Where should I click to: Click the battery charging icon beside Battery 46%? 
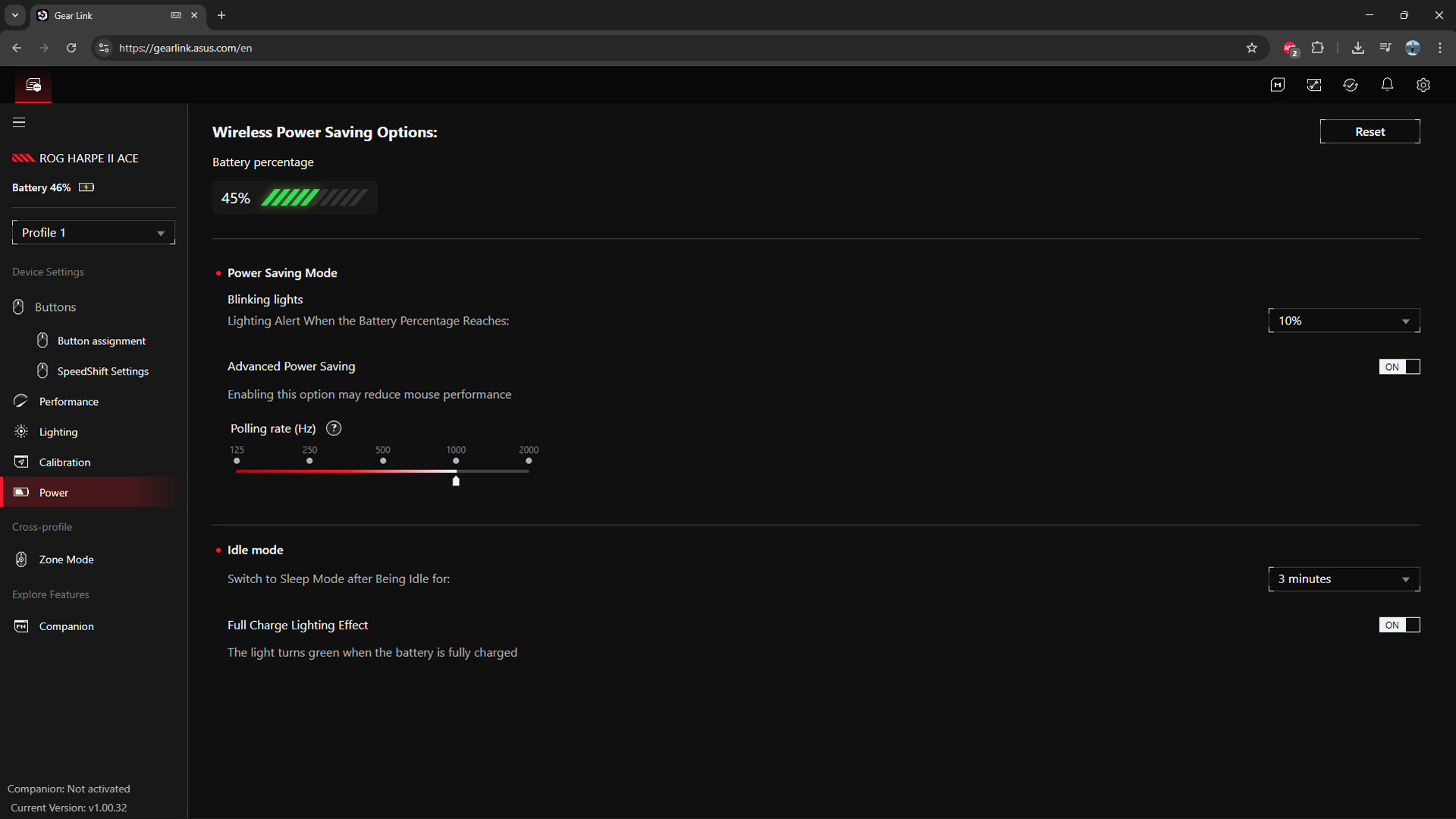coord(86,187)
